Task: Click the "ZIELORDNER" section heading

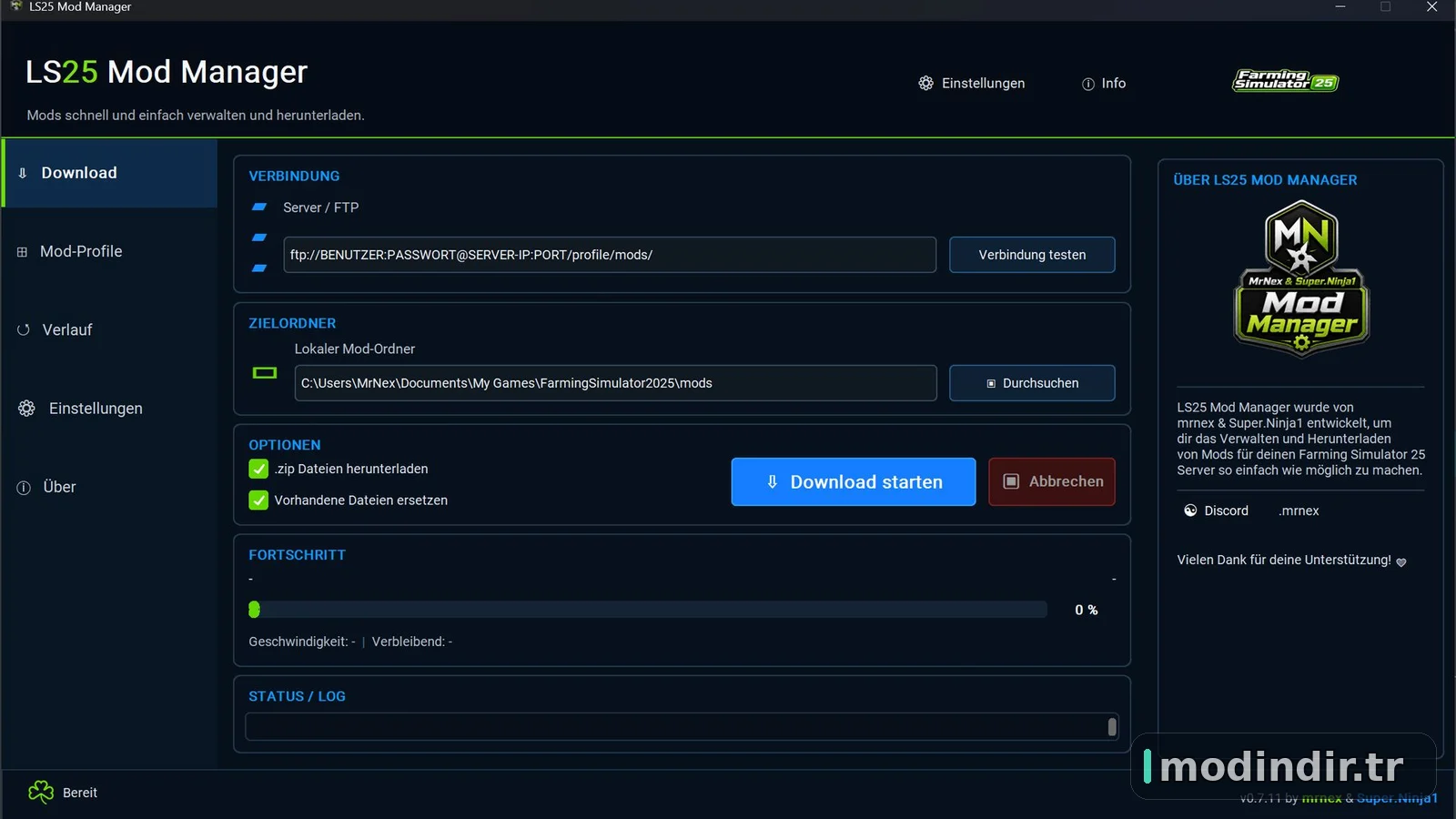Action: pos(292,323)
